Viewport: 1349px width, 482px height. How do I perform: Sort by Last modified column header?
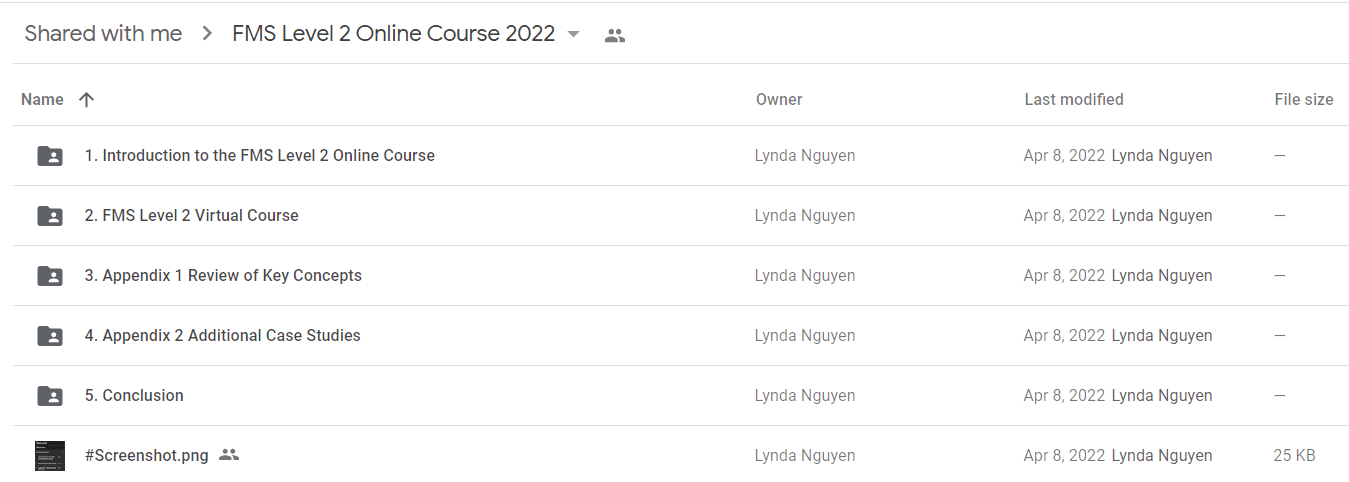point(1074,99)
